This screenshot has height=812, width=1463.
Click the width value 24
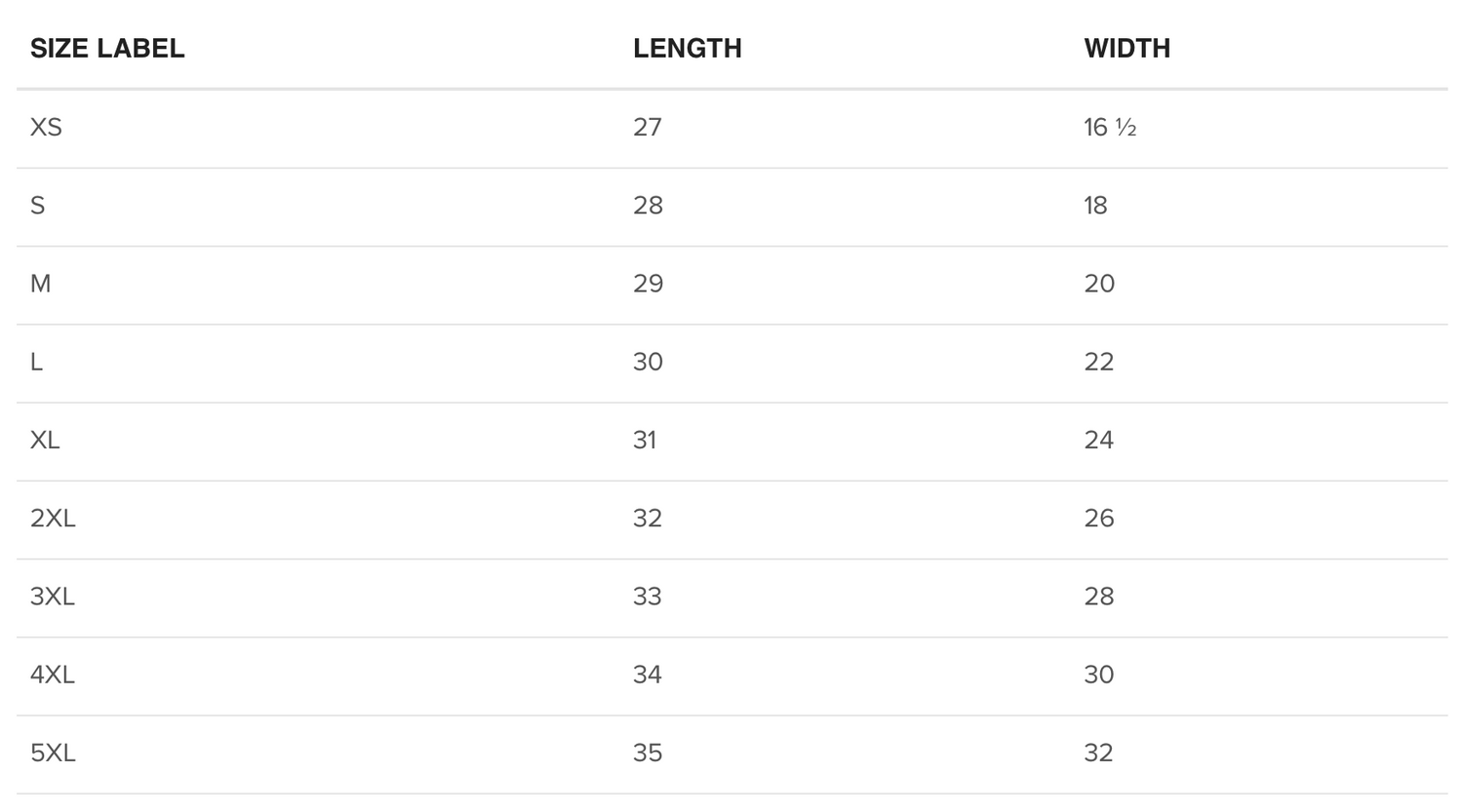tap(1098, 440)
